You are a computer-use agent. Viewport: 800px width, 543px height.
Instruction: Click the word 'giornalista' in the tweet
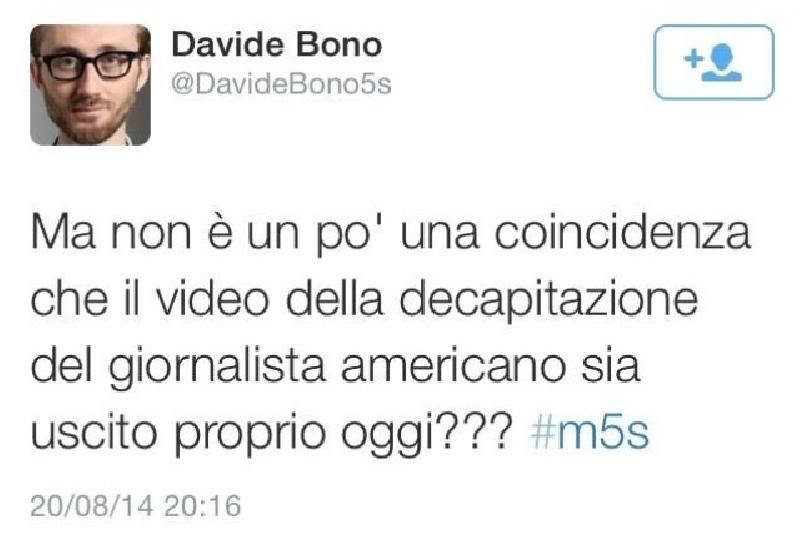217,367
